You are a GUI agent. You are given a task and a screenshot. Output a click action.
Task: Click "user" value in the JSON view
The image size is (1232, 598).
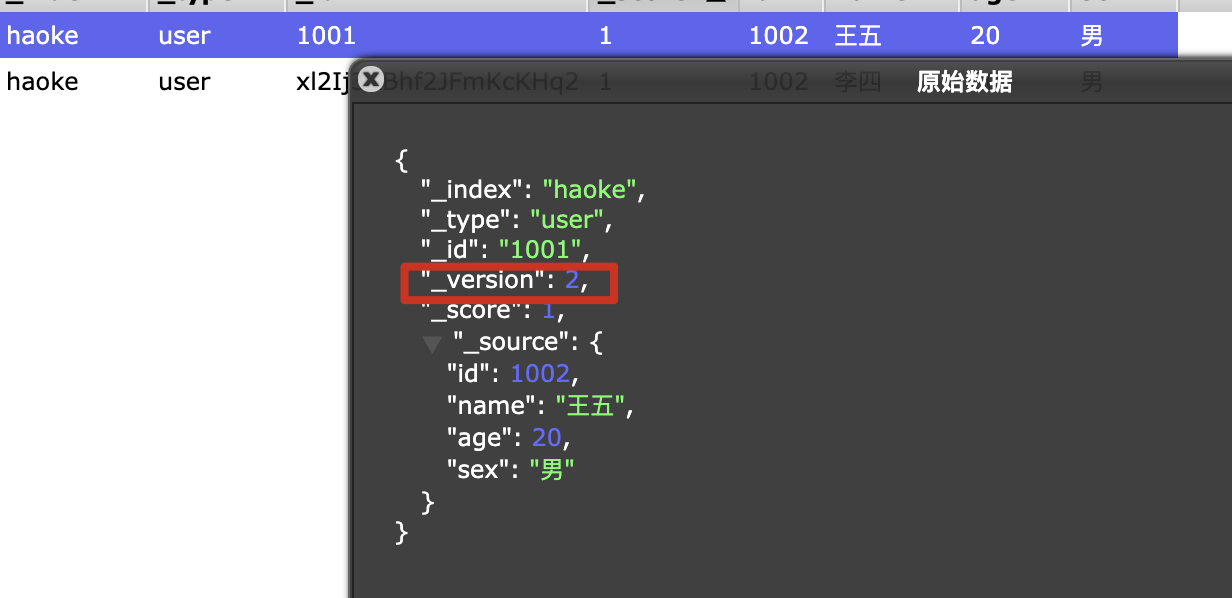[x=565, y=219]
